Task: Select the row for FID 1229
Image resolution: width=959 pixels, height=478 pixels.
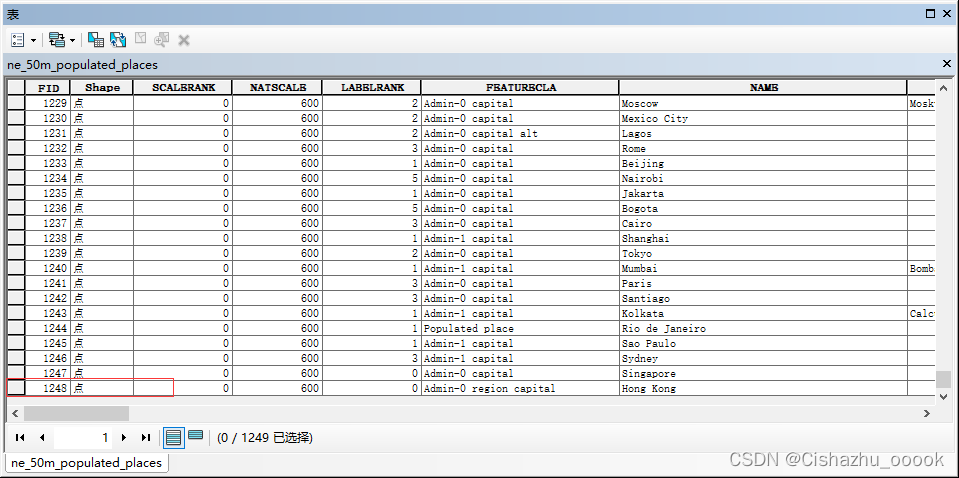Action: point(16,103)
